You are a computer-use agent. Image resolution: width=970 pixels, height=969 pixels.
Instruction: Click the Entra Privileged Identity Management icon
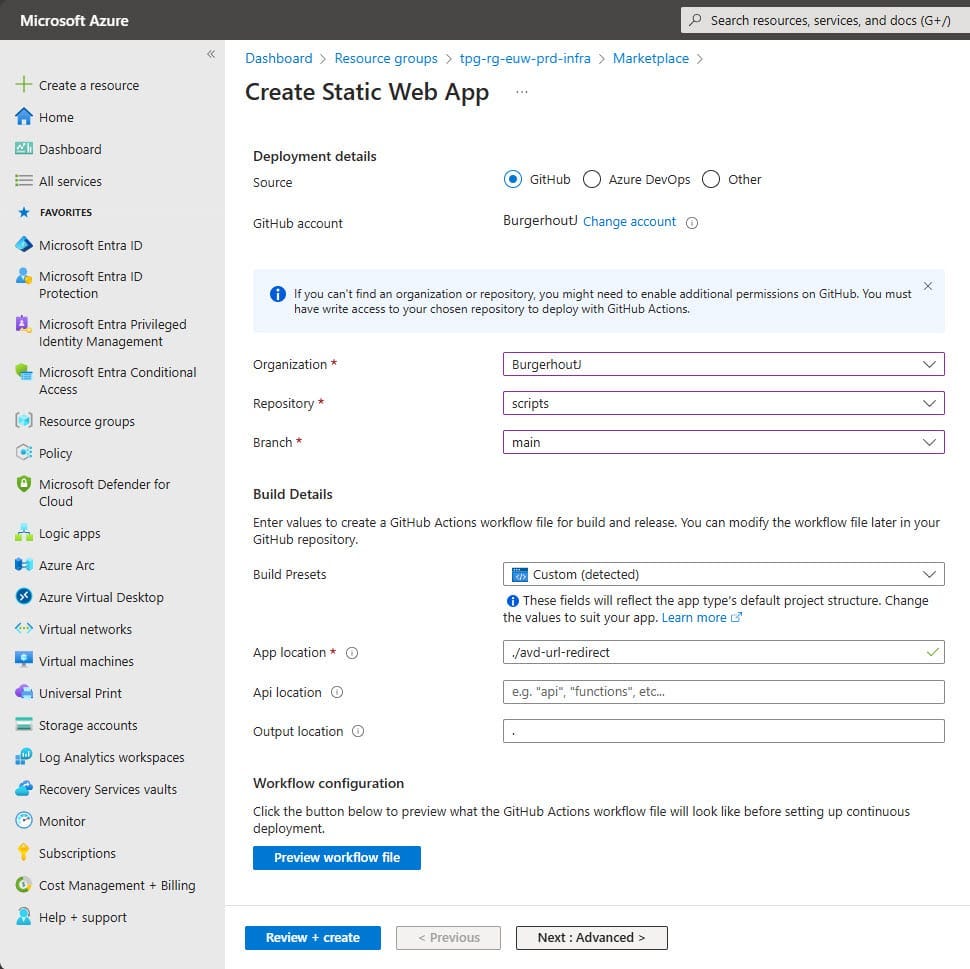pyautogui.click(x=23, y=324)
